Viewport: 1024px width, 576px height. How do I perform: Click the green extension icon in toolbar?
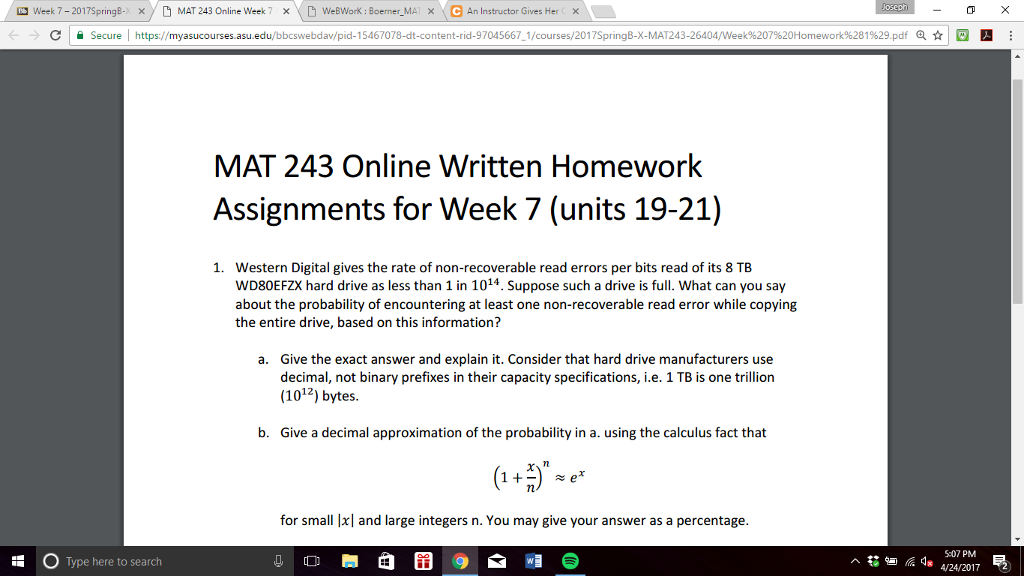963,35
